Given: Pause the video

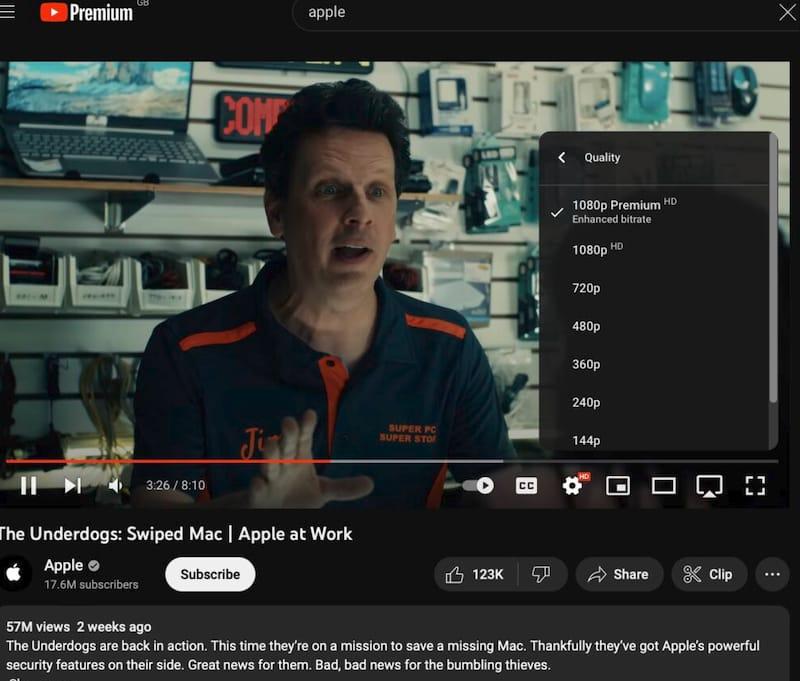Looking at the screenshot, I should [29, 486].
